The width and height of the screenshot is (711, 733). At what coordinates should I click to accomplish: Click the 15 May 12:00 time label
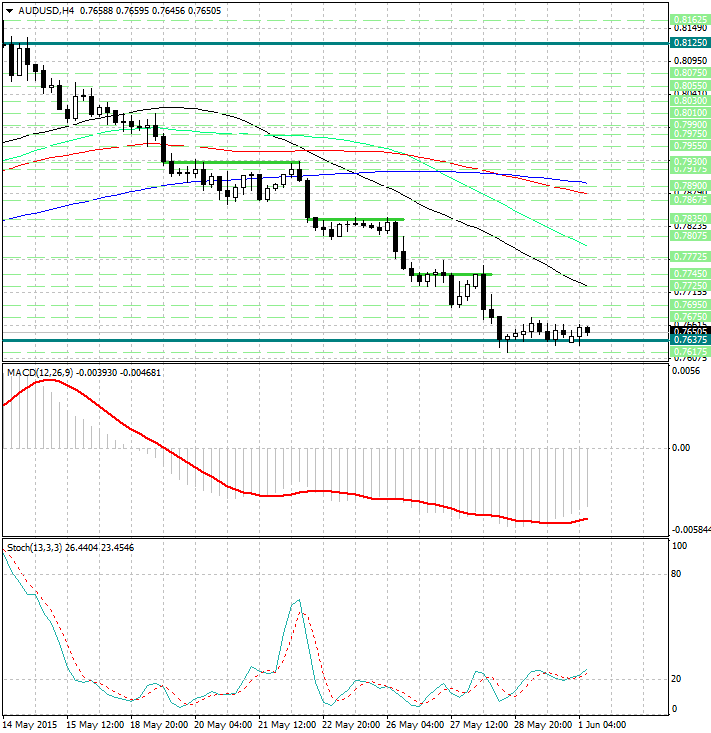(x=95, y=725)
